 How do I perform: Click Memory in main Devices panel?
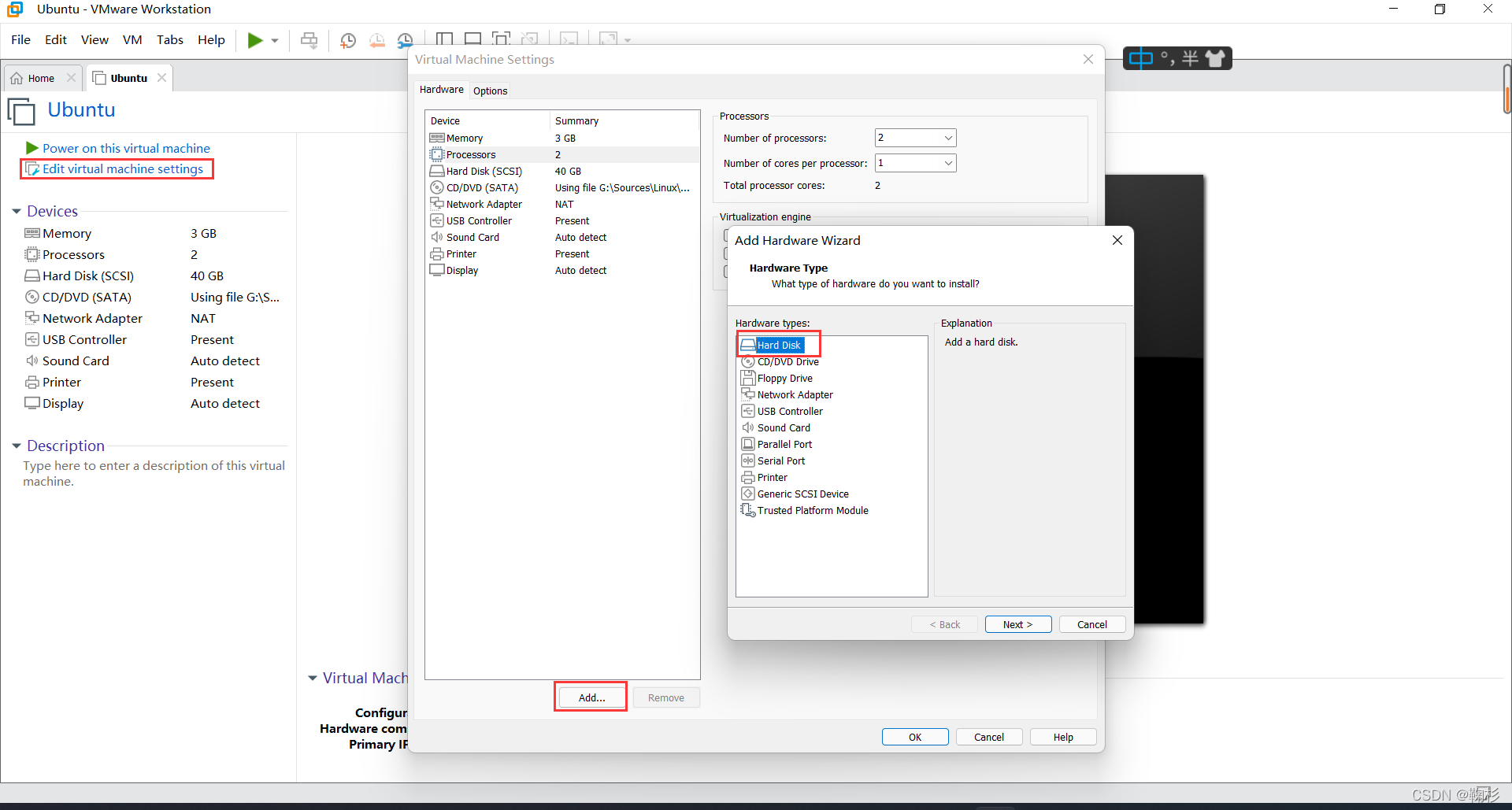(x=67, y=233)
